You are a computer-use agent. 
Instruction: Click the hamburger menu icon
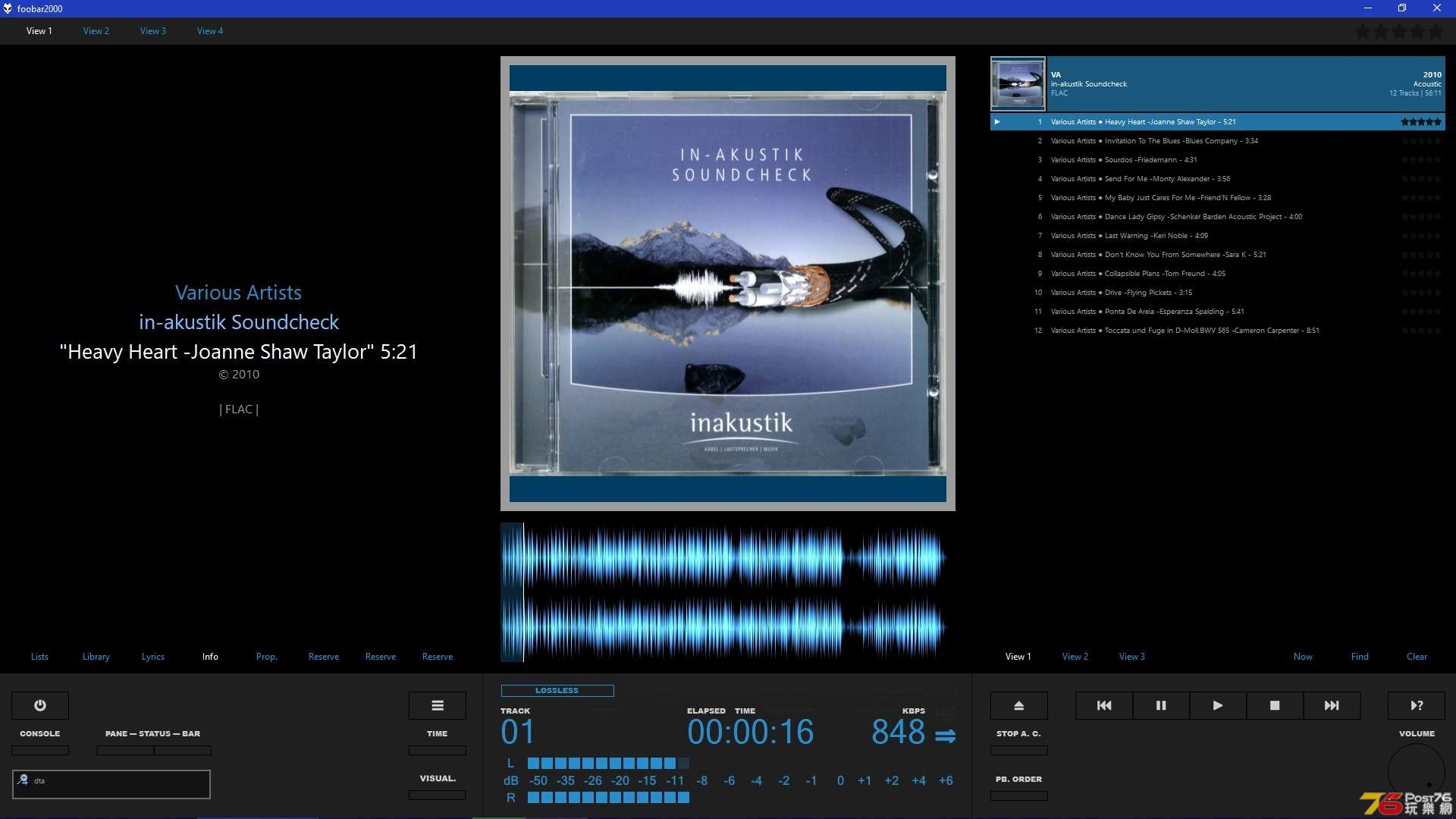437,705
